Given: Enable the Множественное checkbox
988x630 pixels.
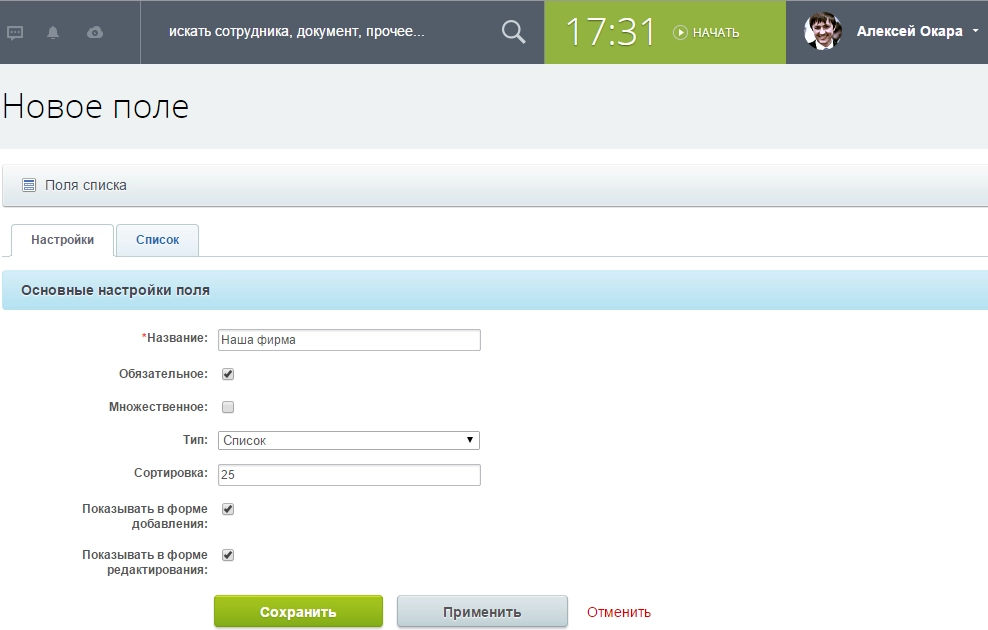Looking at the screenshot, I should pyautogui.click(x=227, y=407).
